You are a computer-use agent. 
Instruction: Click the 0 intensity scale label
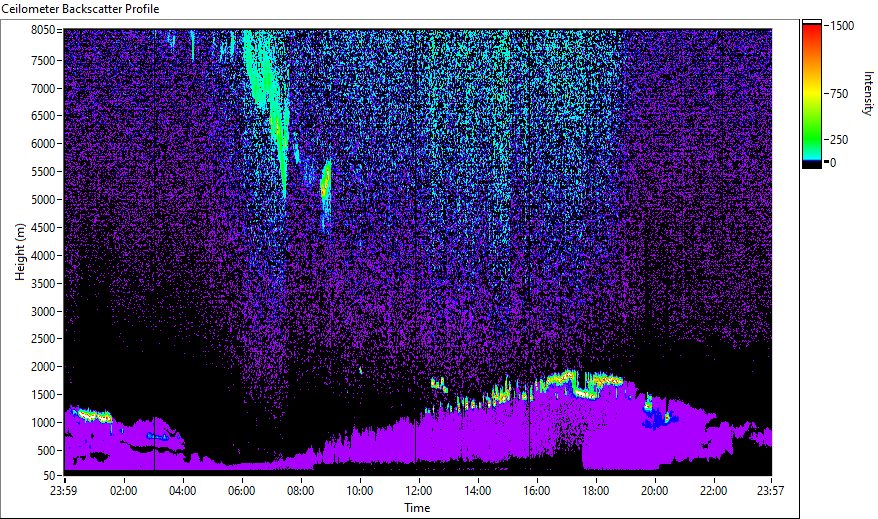(x=833, y=163)
